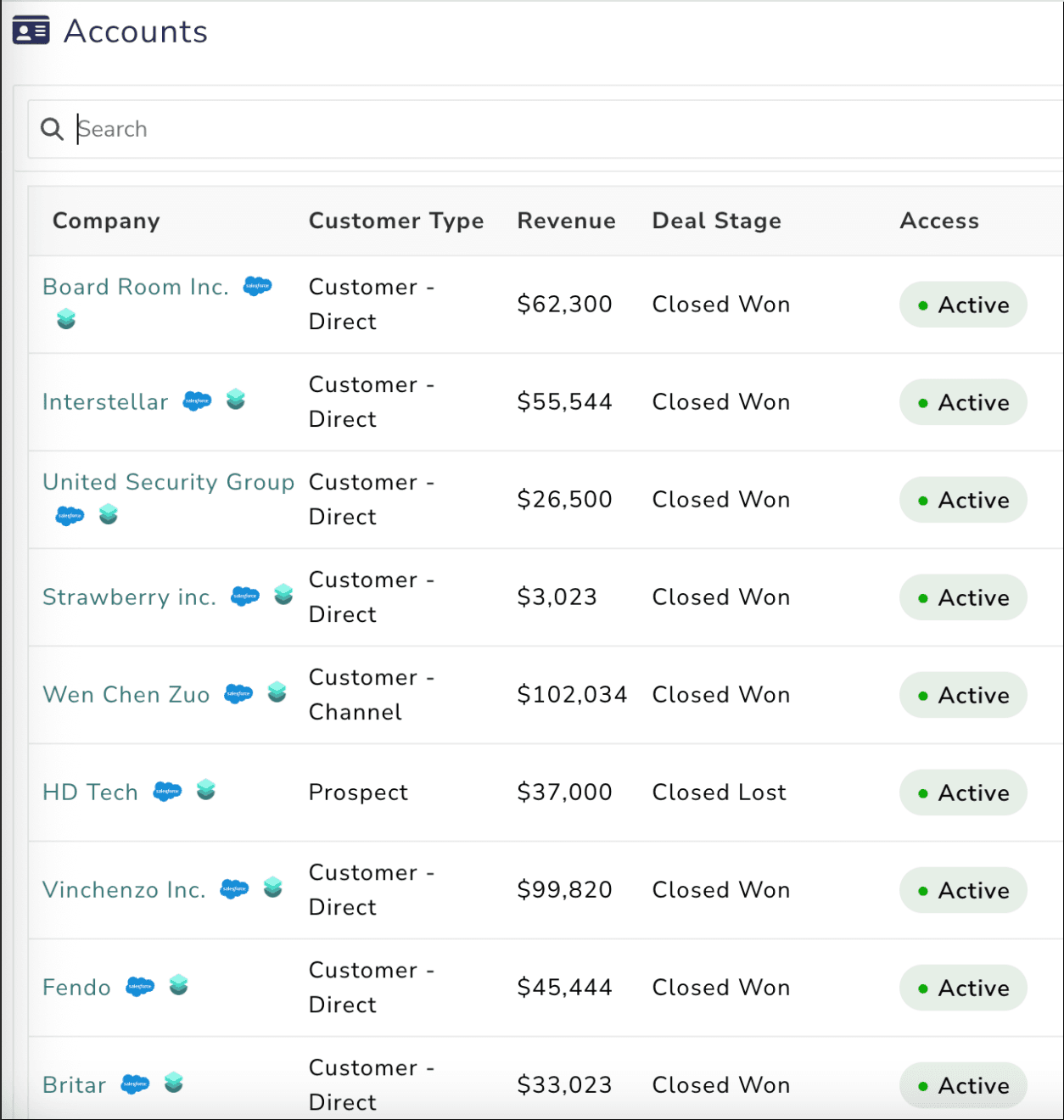Open the United Security Group account
Screen dimensions: 1064x1120
click(x=168, y=482)
